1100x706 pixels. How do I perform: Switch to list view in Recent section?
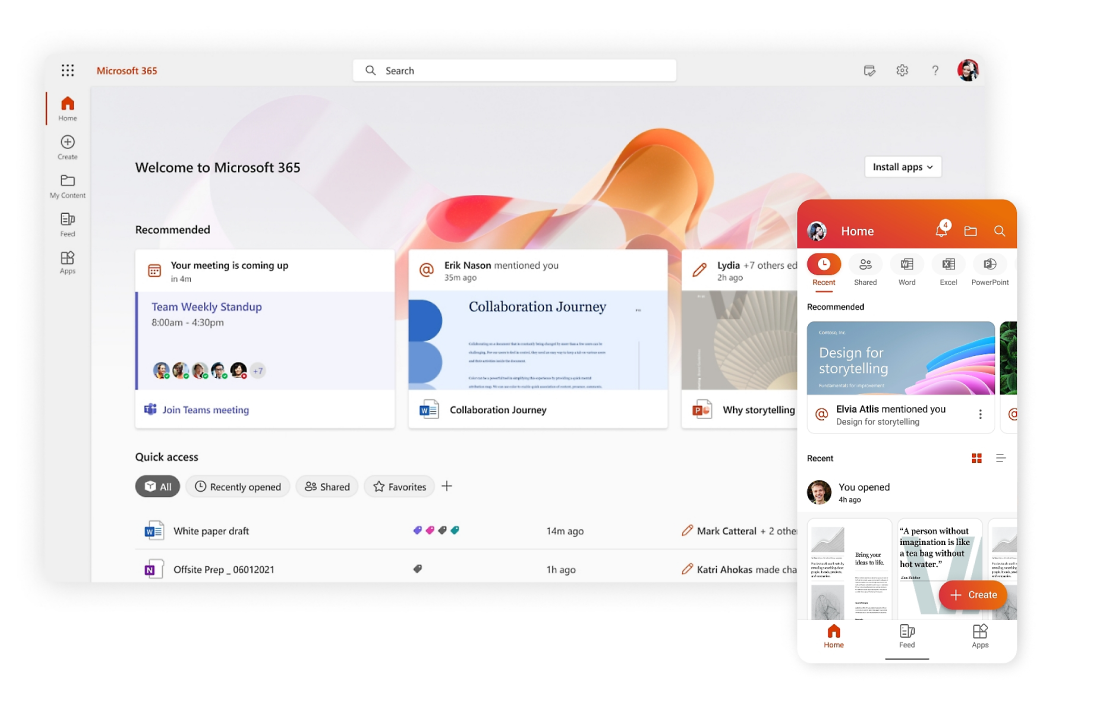(1000, 458)
